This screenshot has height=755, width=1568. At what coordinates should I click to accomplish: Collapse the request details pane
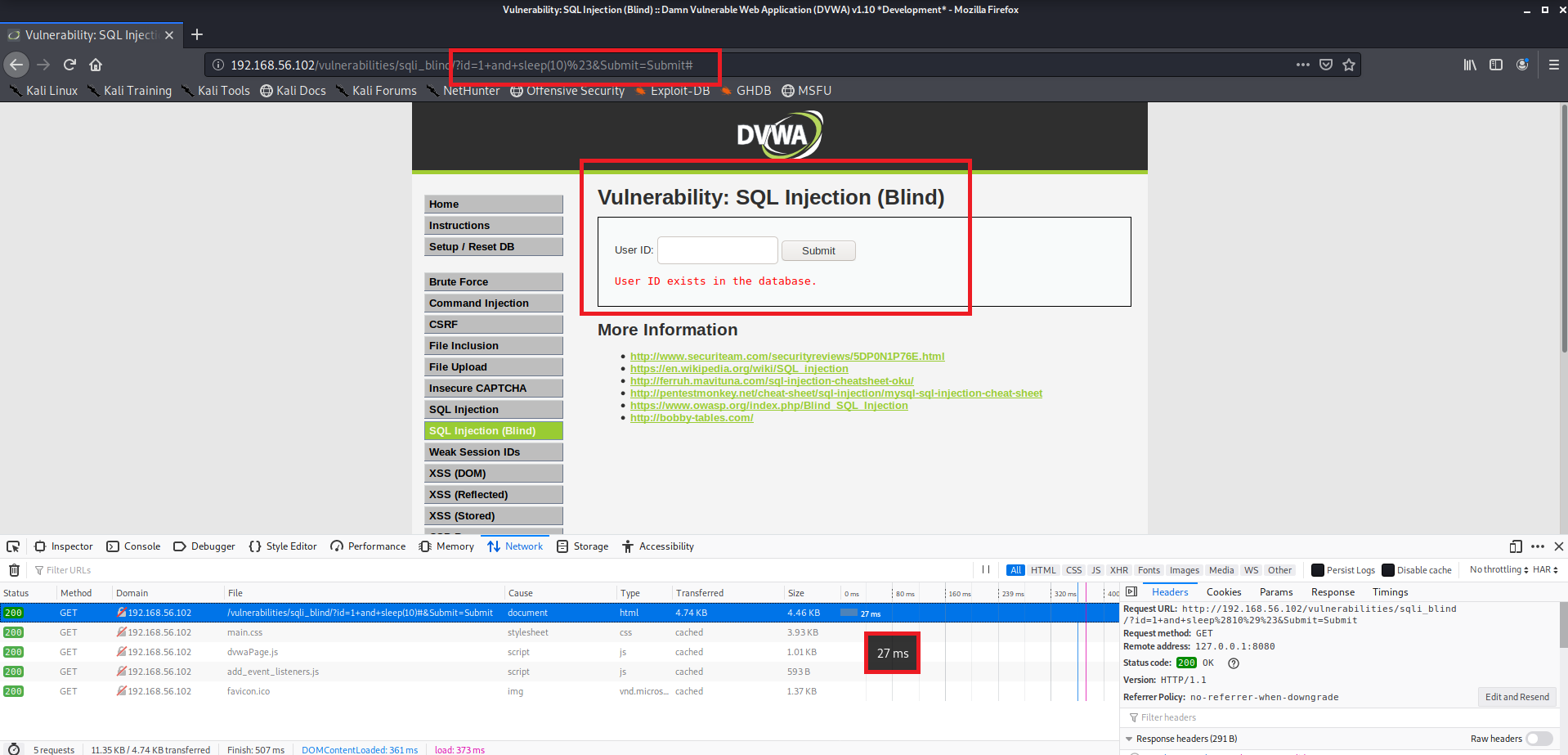pyautogui.click(x=1131, y=591)
